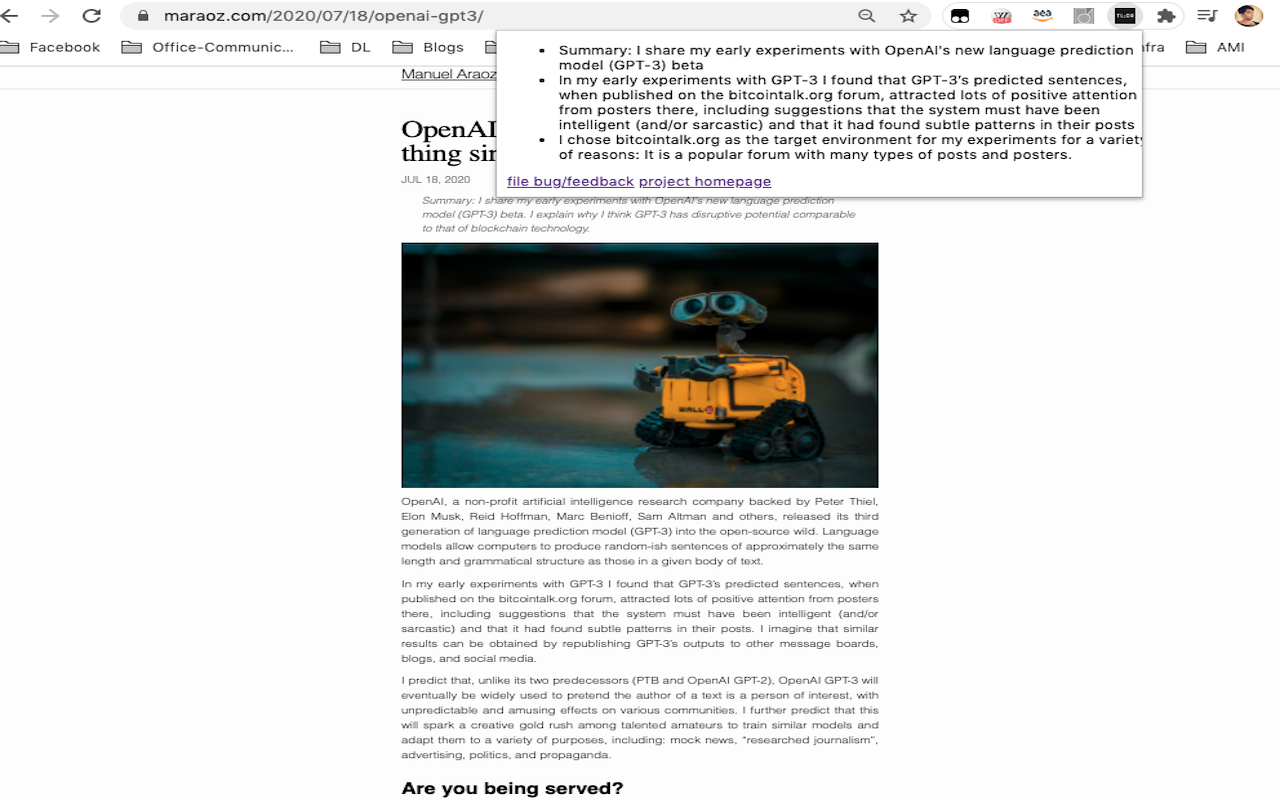Bookmark this page with the star icon

point(908,16)
